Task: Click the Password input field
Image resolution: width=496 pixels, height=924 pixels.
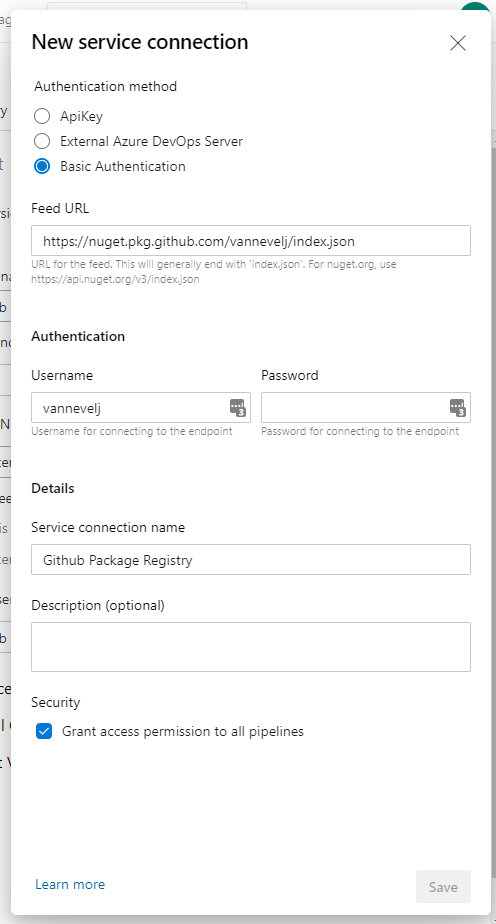Action: (366, 407)
